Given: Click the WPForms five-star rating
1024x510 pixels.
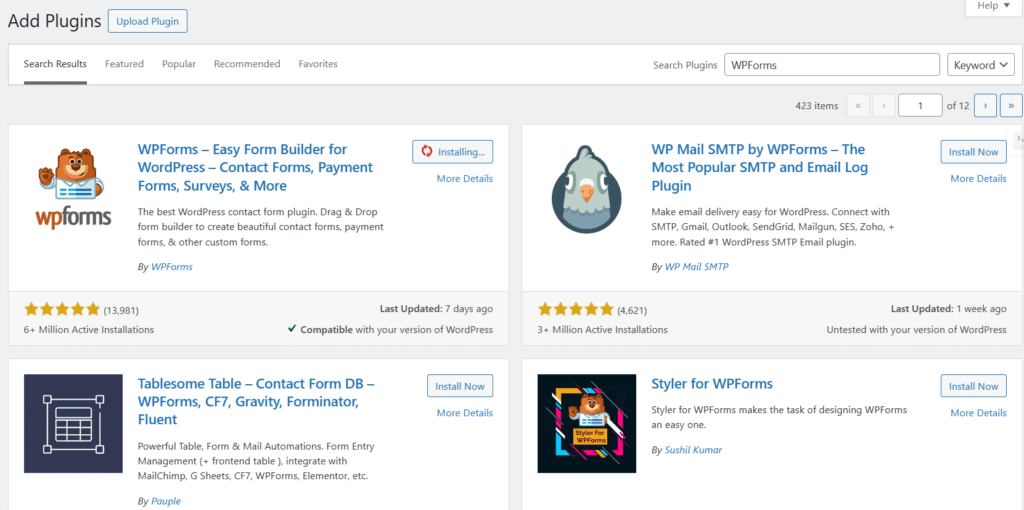Looking at the screenshot, I should (x=62, y=310).
